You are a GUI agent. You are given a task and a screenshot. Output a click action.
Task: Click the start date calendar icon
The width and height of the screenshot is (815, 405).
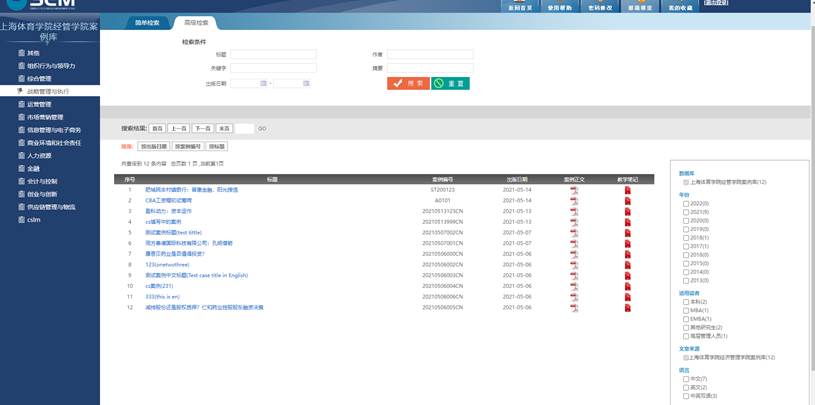tap(264, 83)
